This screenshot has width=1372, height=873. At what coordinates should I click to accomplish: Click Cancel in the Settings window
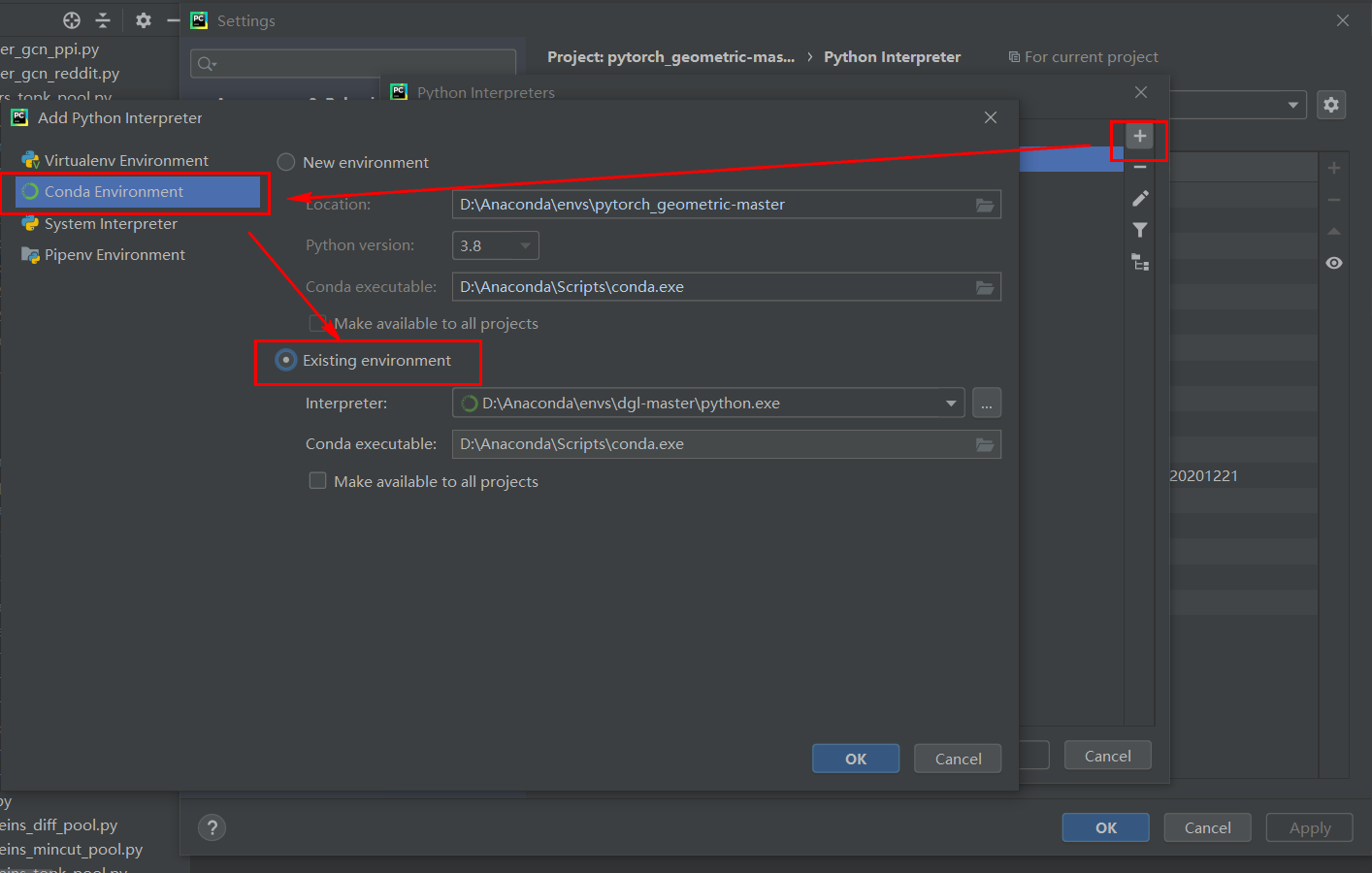click(x=1208, y=827)
